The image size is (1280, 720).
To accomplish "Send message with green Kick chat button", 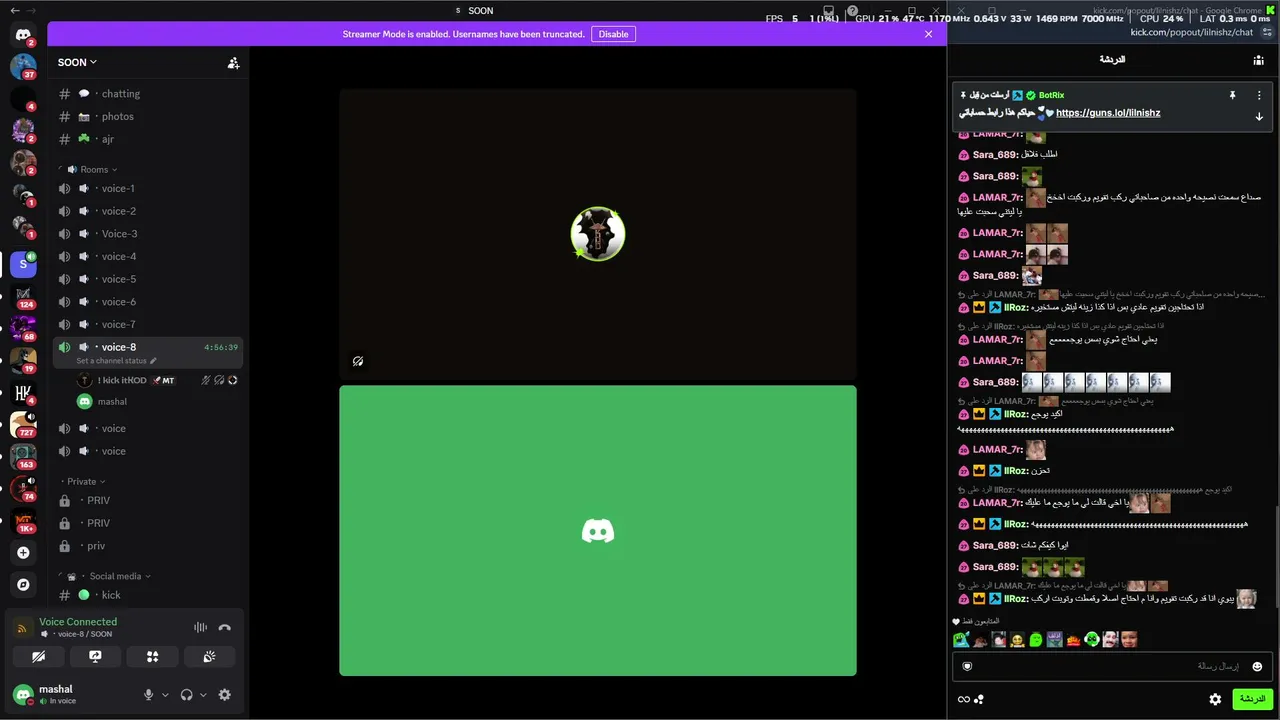I will [x=1252, y=699].
